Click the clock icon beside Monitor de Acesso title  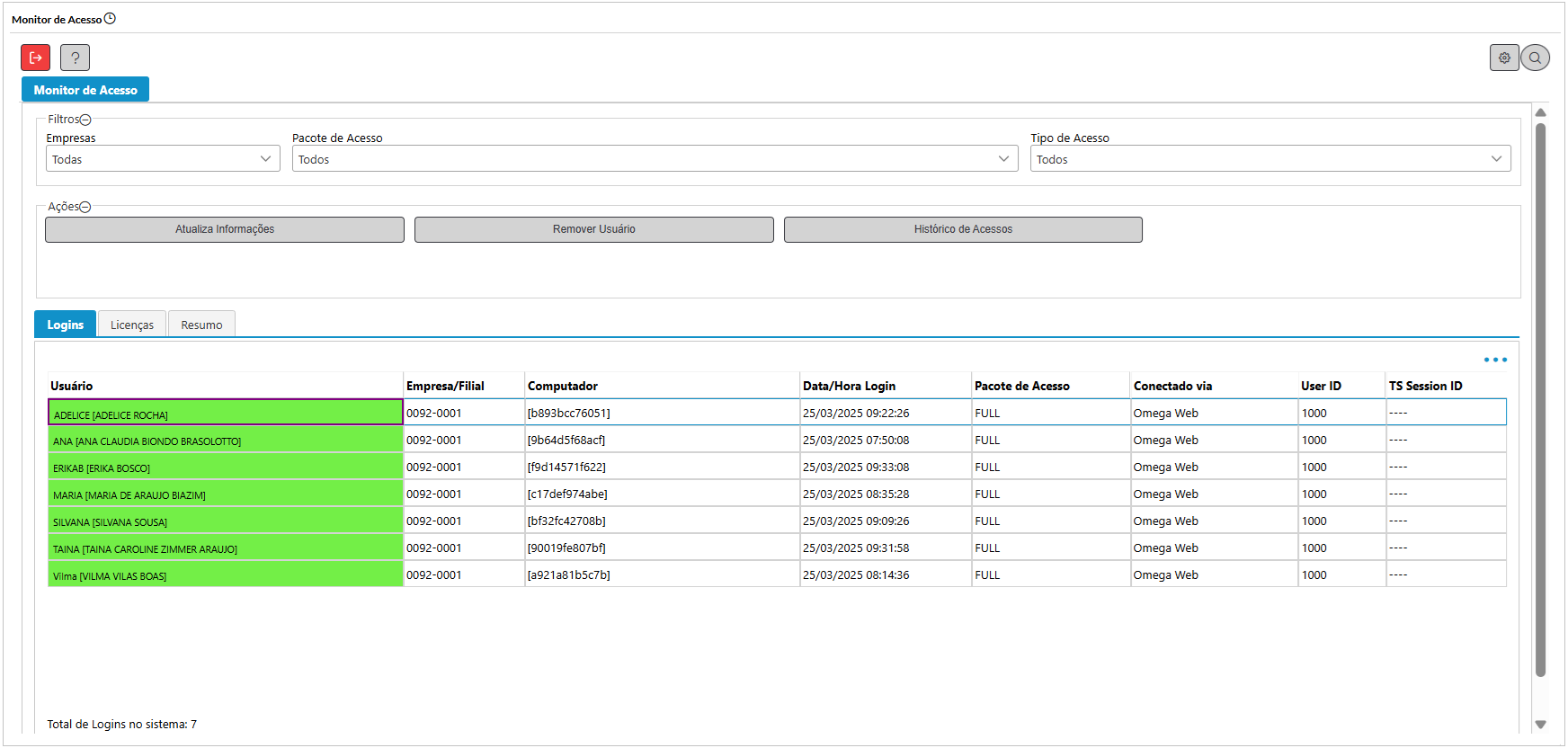[x=110, y=19]
